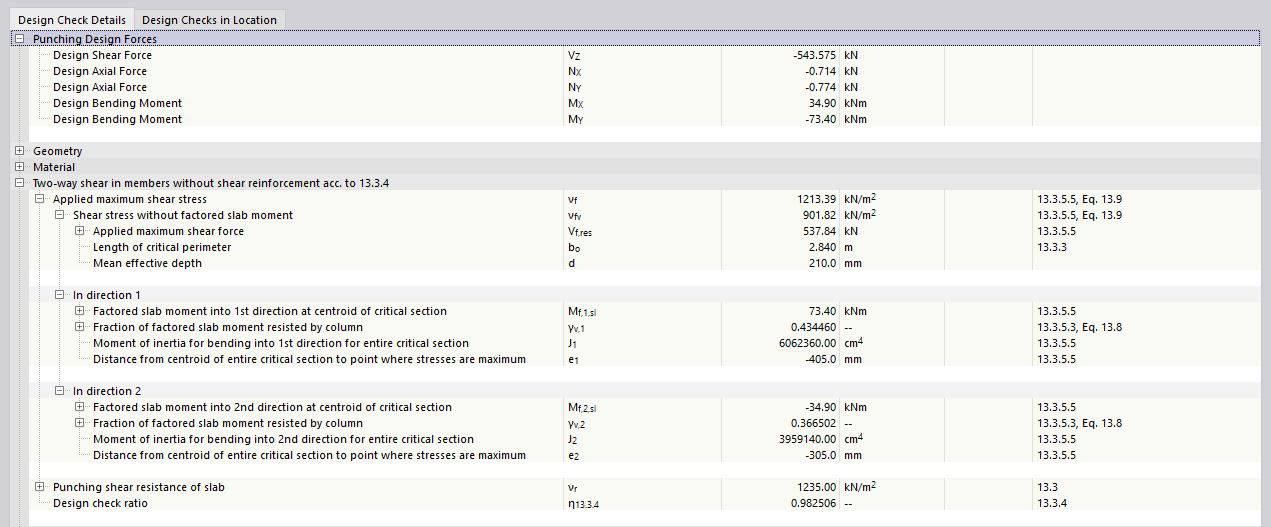Expand Applied maximum shear force node

tap(79, 231)
